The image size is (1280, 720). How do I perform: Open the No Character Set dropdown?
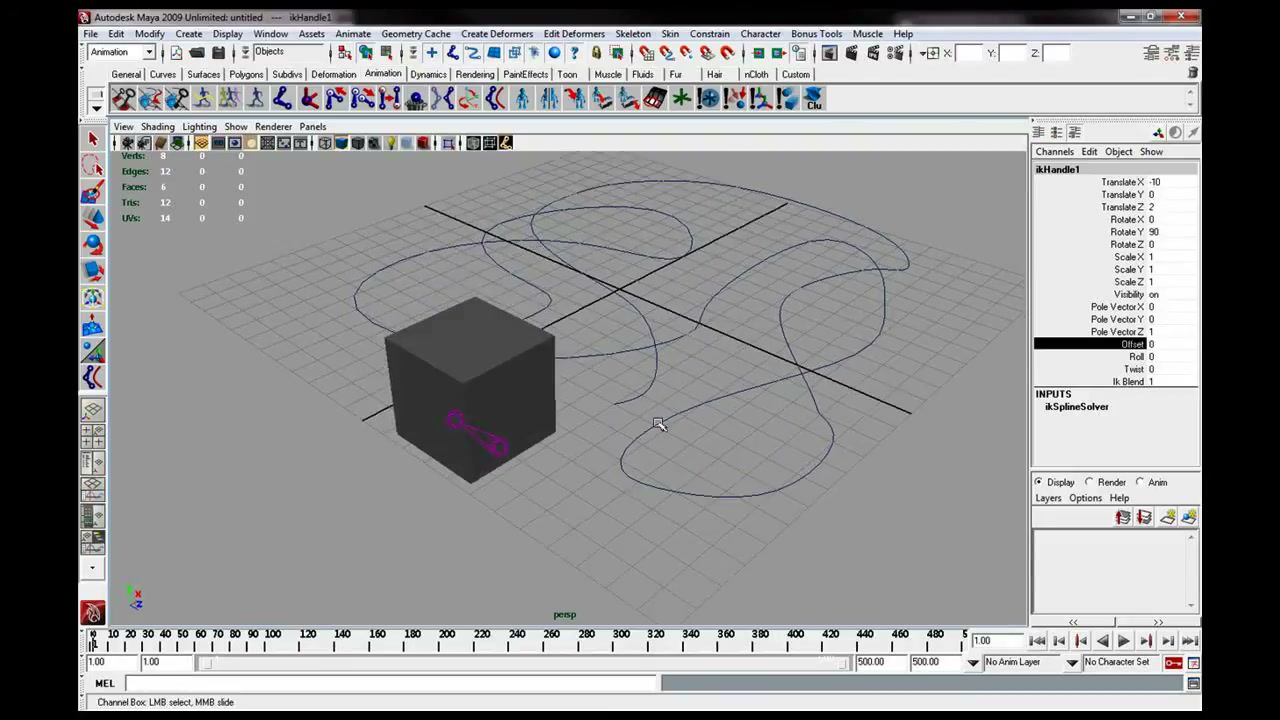1072,662
